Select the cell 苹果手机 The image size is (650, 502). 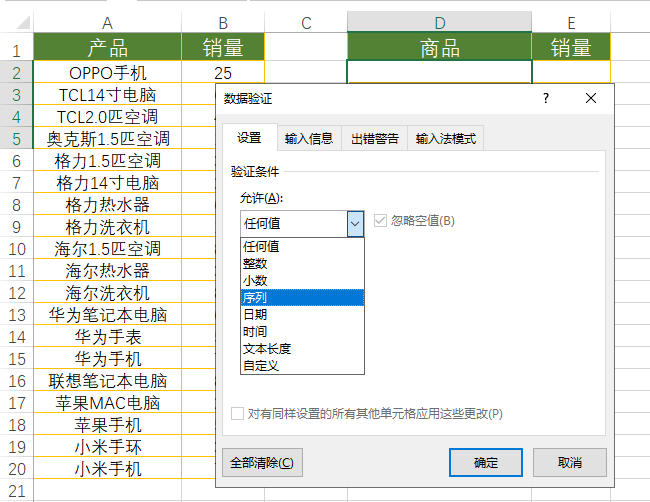(107, 424)
